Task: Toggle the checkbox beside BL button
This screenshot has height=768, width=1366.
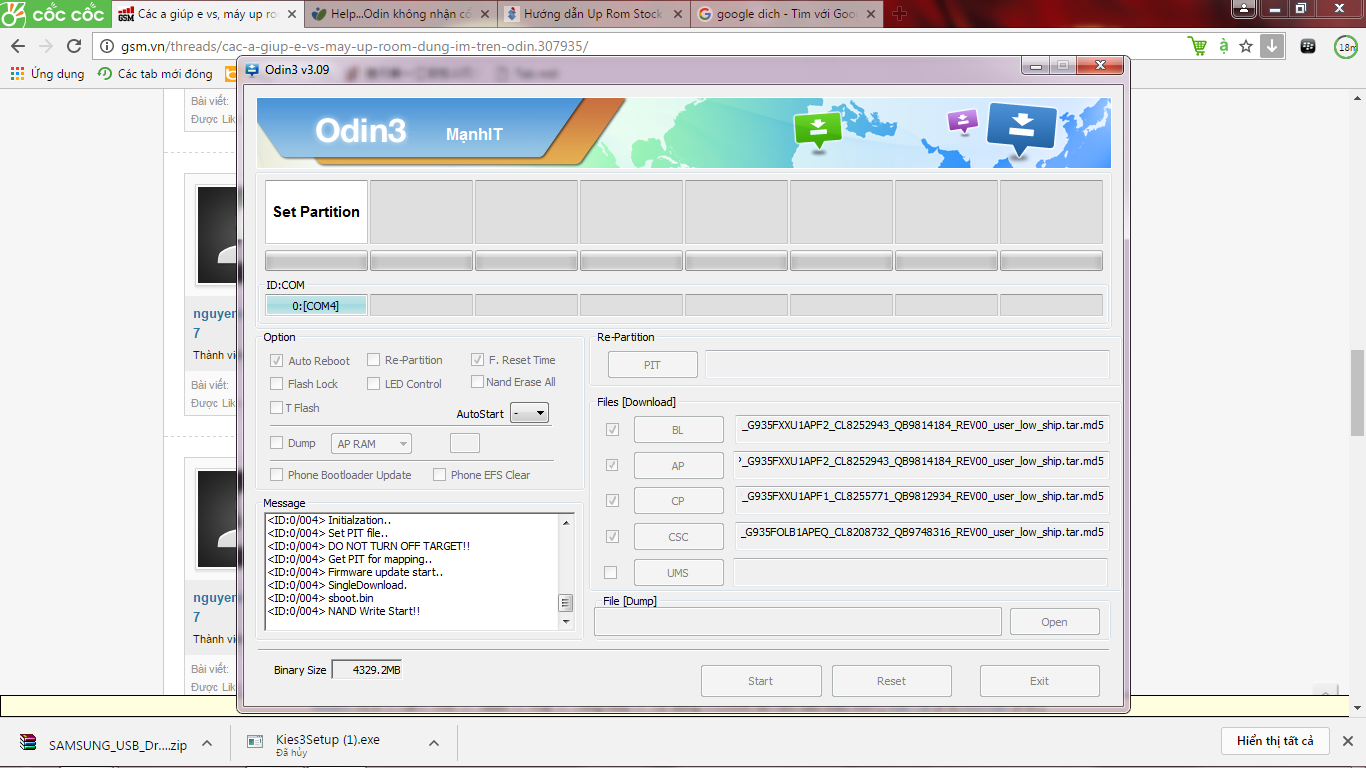Action: point(612,429)
